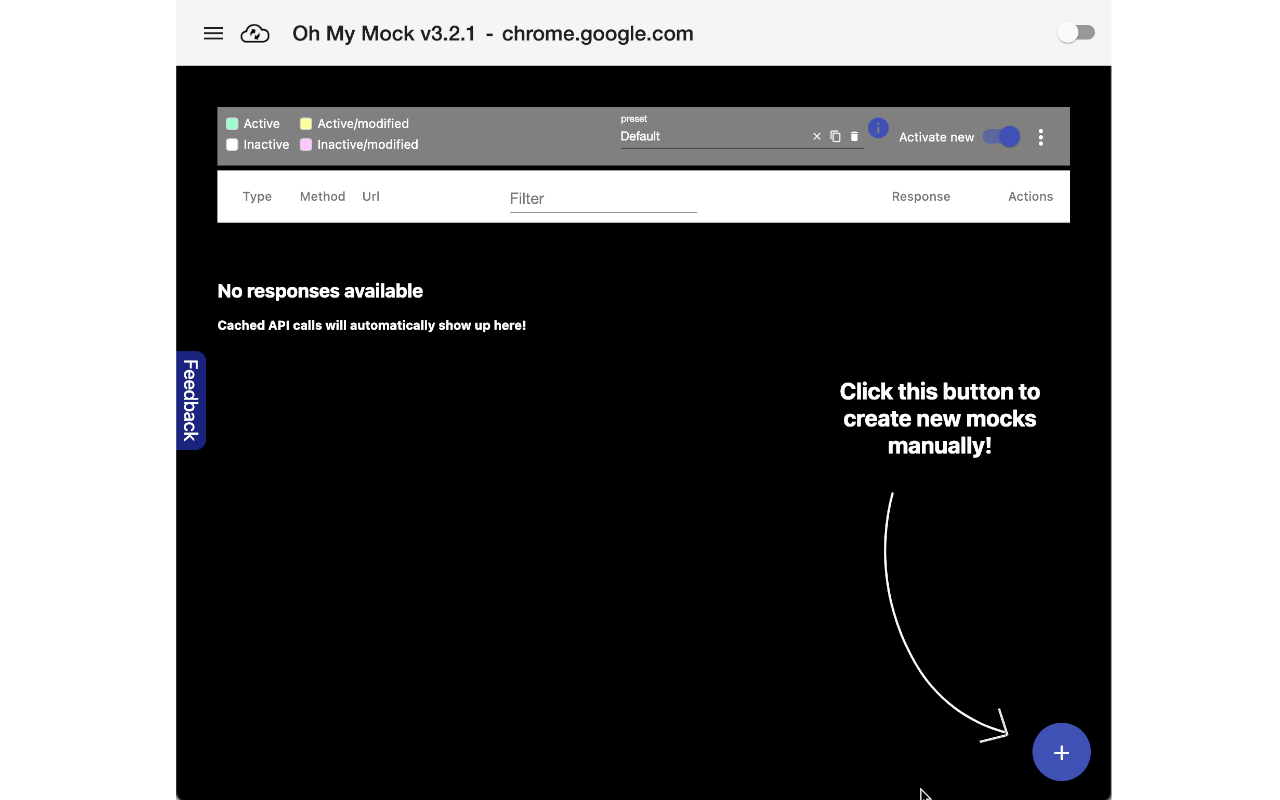Open the Feedback side tab
Screen dimensions: 1280x800
(191, 400)
